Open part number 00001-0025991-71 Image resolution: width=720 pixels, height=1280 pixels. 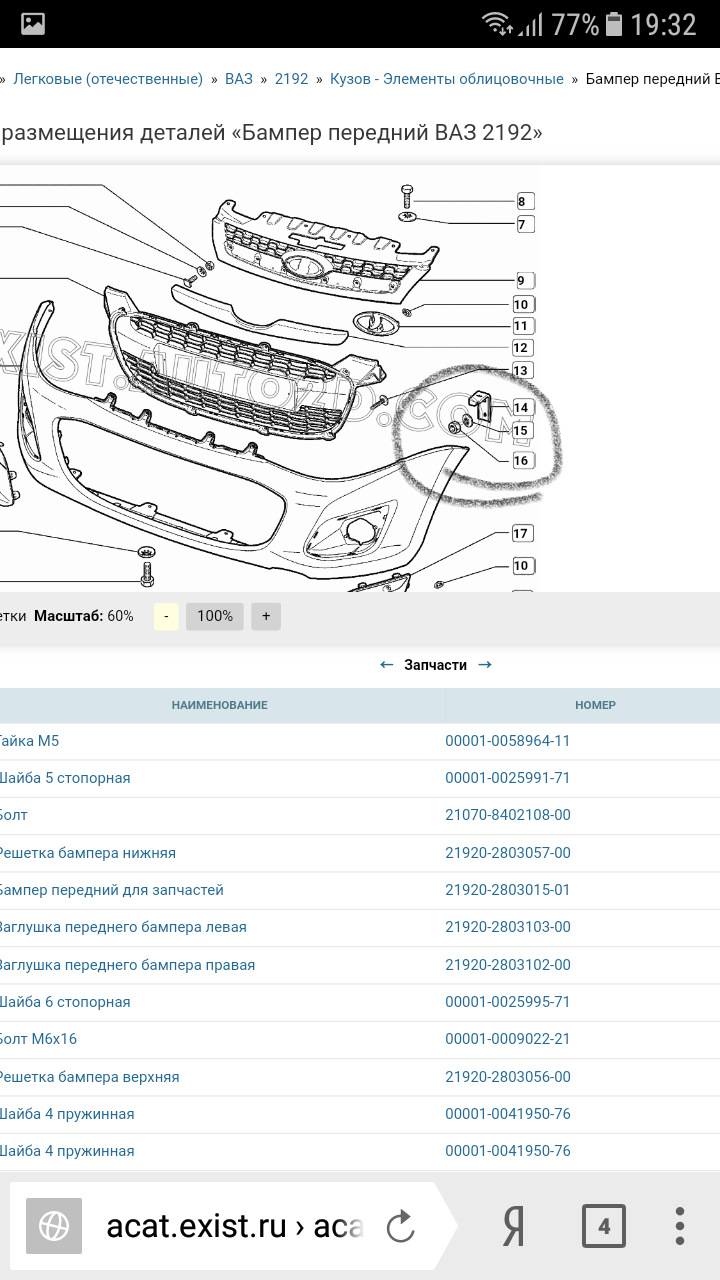tap(508, 778)
